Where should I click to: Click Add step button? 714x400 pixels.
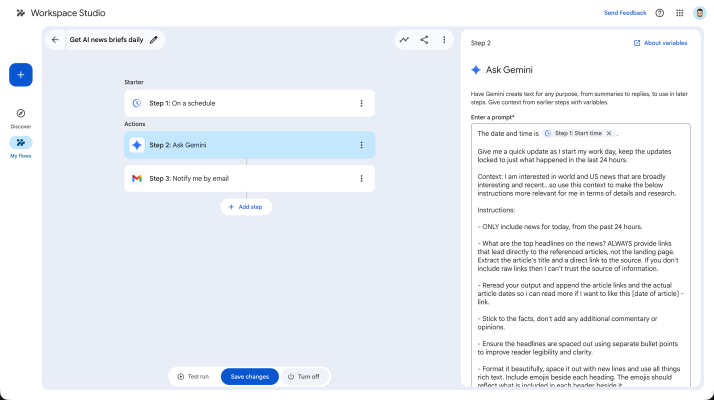[x=246, y=207]
